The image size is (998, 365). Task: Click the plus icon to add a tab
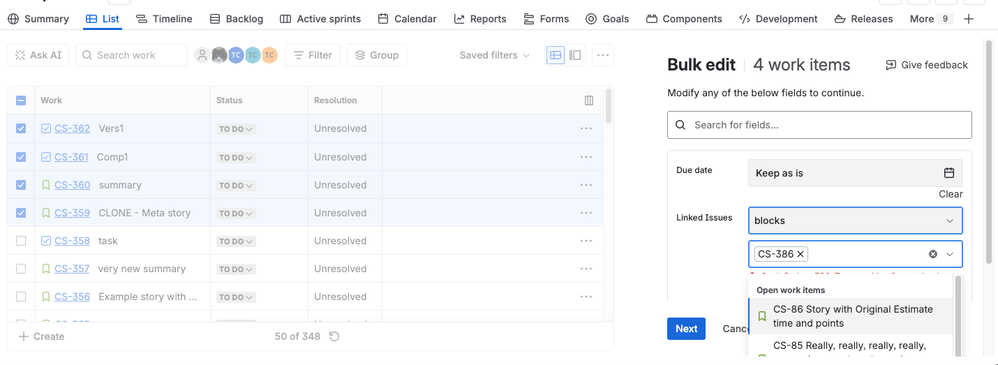tap(969, 19)
